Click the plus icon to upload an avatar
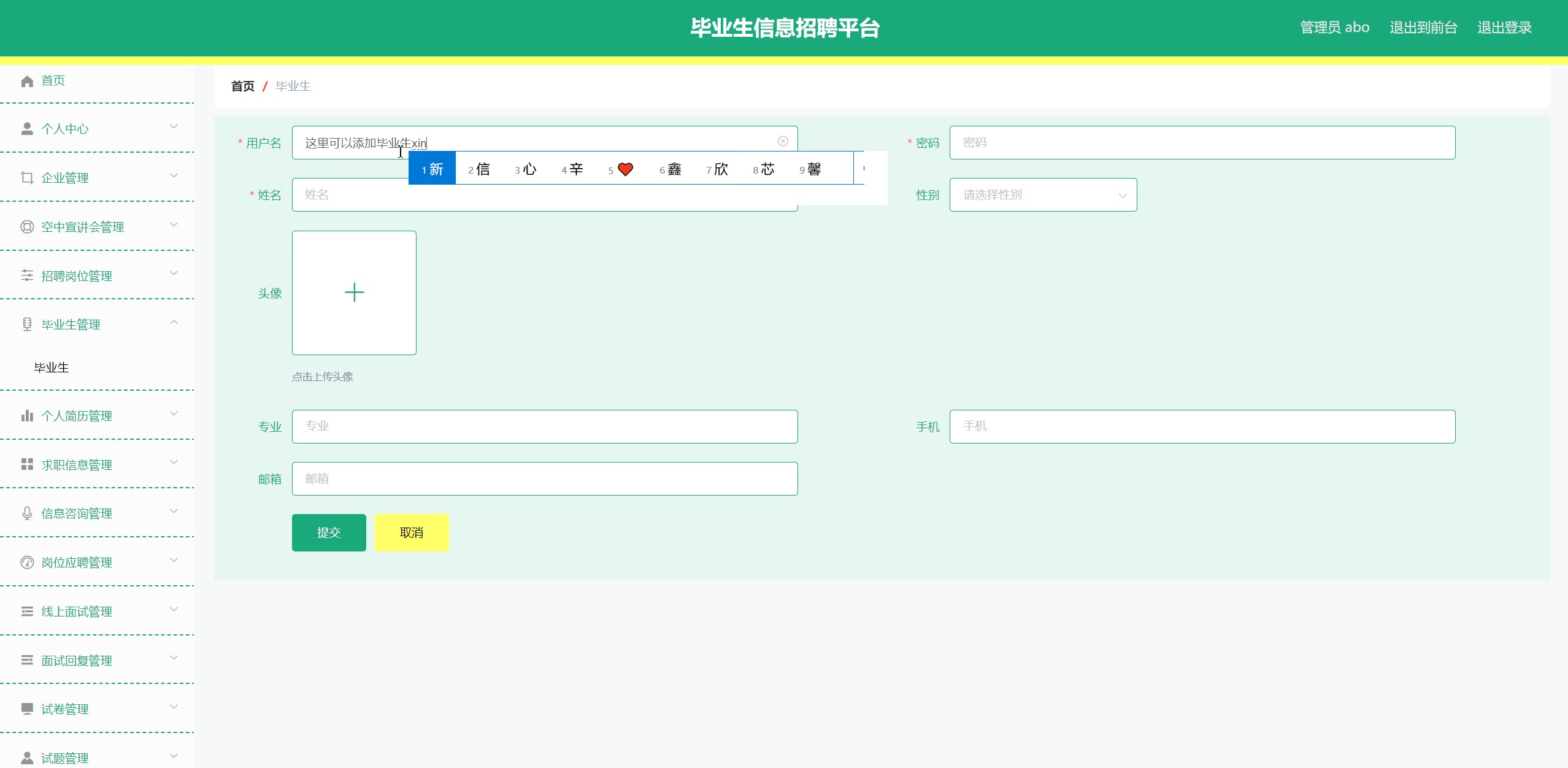The height and width of the screenshot is (768, 1568). click(x=354, y=293)
